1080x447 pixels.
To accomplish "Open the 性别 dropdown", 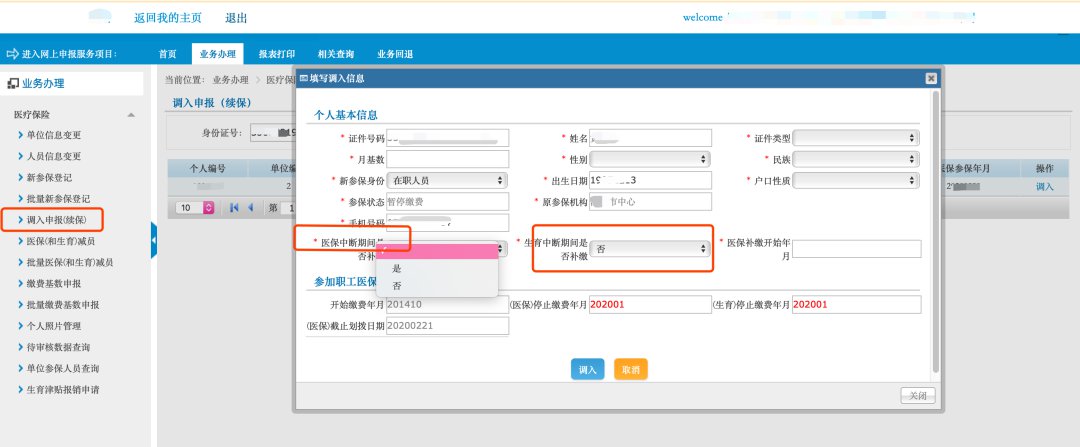I will 650,159.
